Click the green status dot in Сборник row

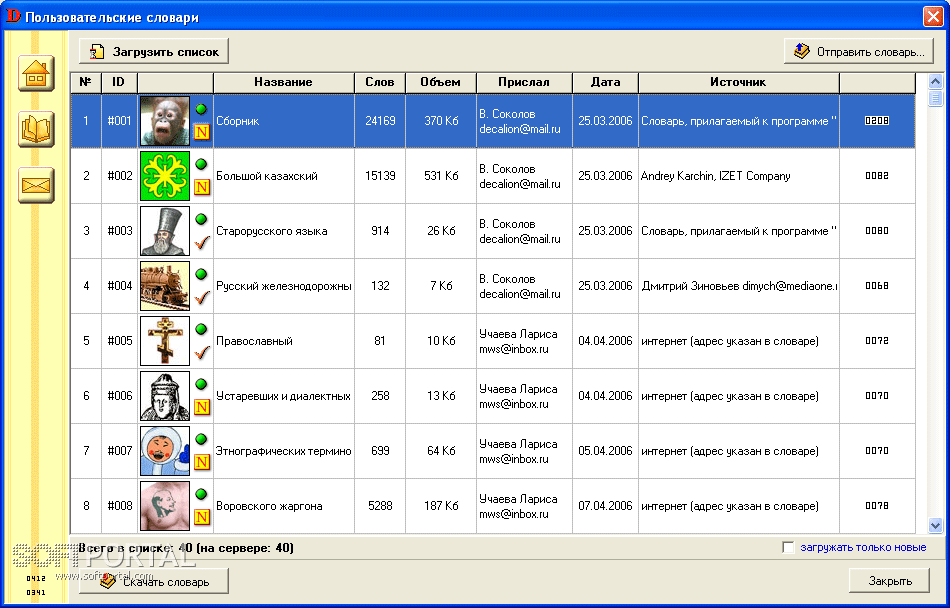[202, 109]
